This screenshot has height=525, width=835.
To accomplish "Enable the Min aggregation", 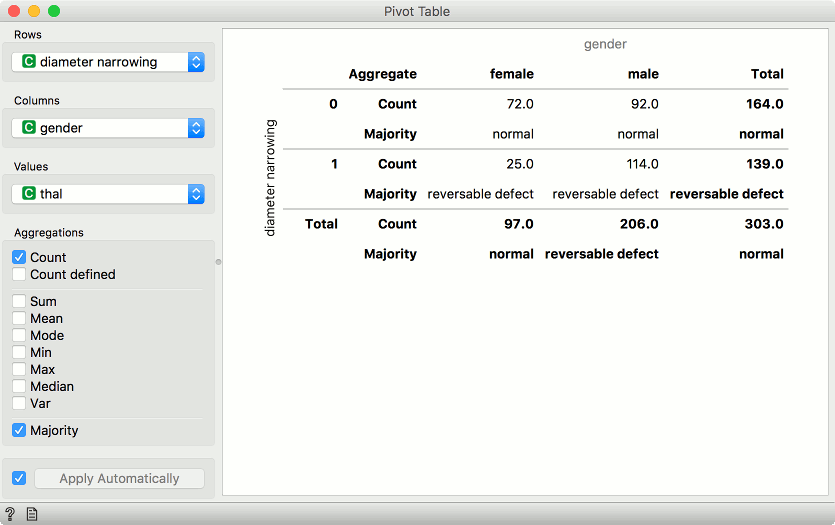I will pos(19,352).
